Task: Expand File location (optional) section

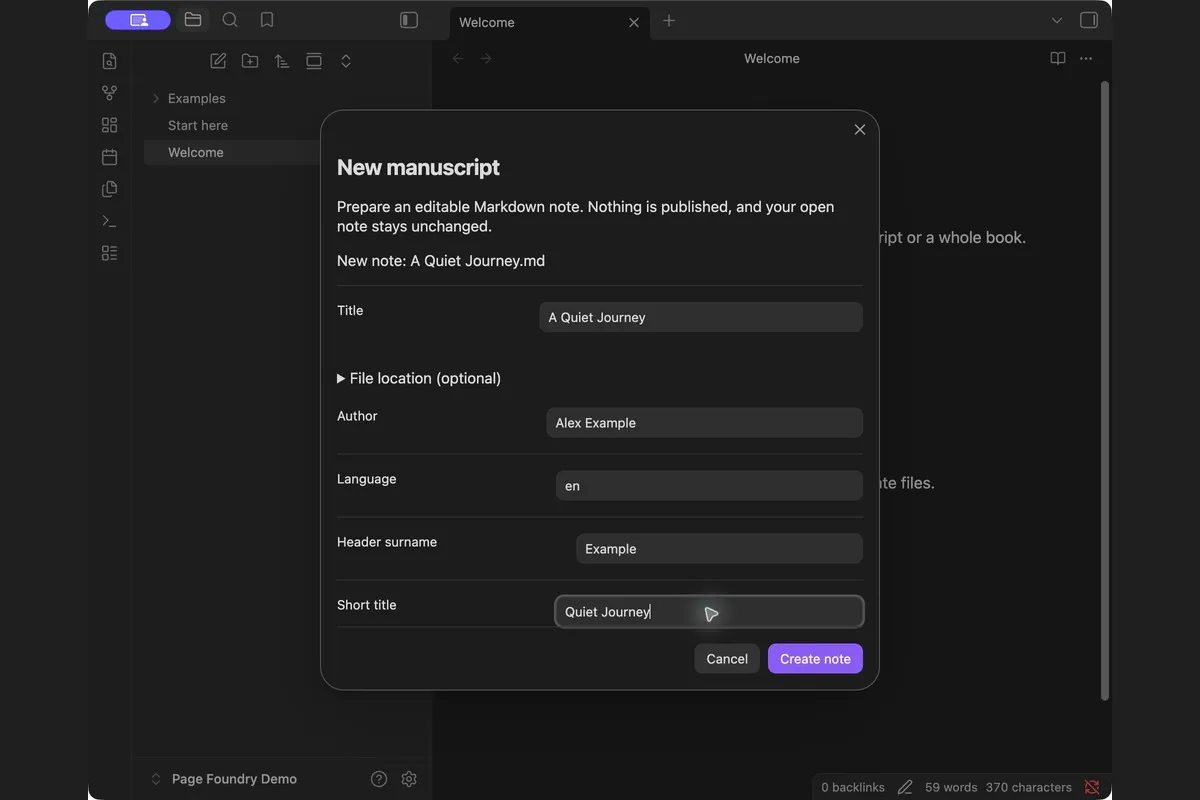Action: pyautogui.click(x=419, y=378)
